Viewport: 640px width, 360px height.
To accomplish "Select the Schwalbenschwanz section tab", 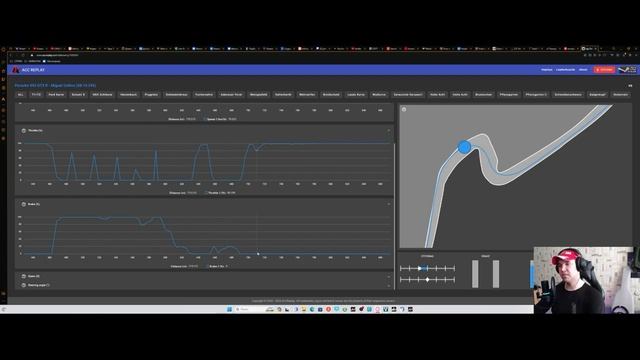I will (x=568, y=94).
